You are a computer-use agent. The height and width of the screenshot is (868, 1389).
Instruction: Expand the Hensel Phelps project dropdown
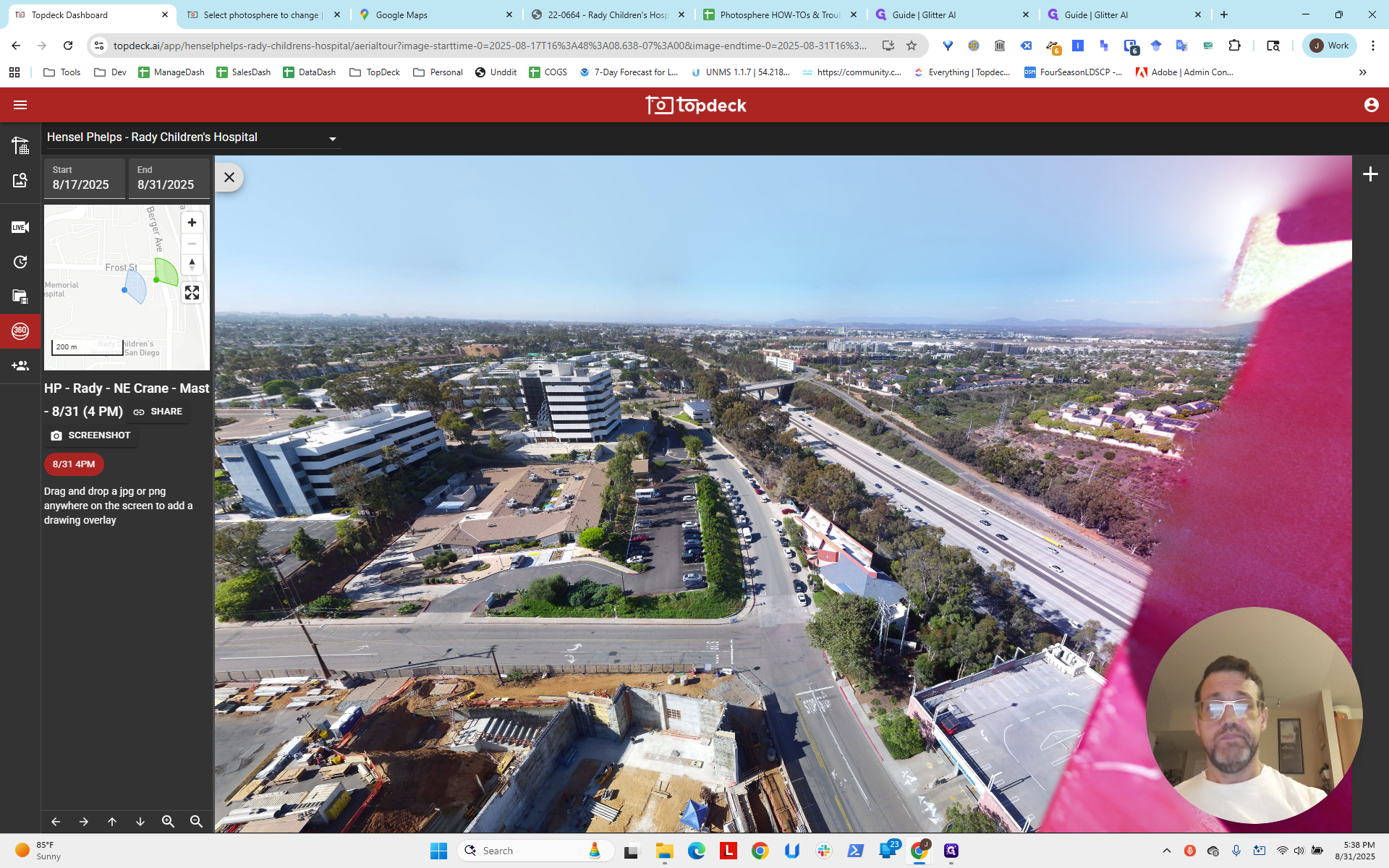click(x=333, y=139)
